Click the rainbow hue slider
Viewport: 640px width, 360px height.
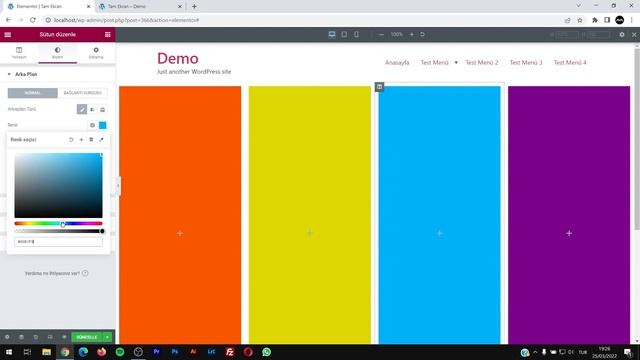[x=58, y=224]
